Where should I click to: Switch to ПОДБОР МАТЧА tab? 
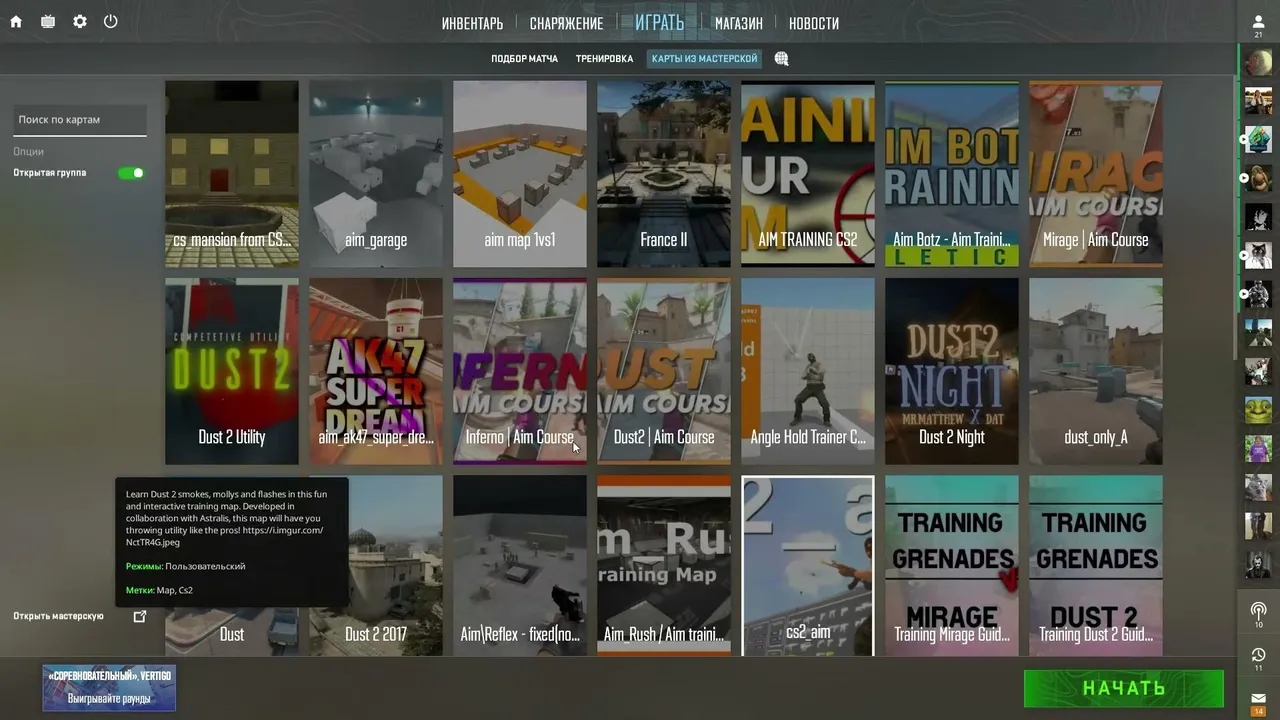click(524, 59)
